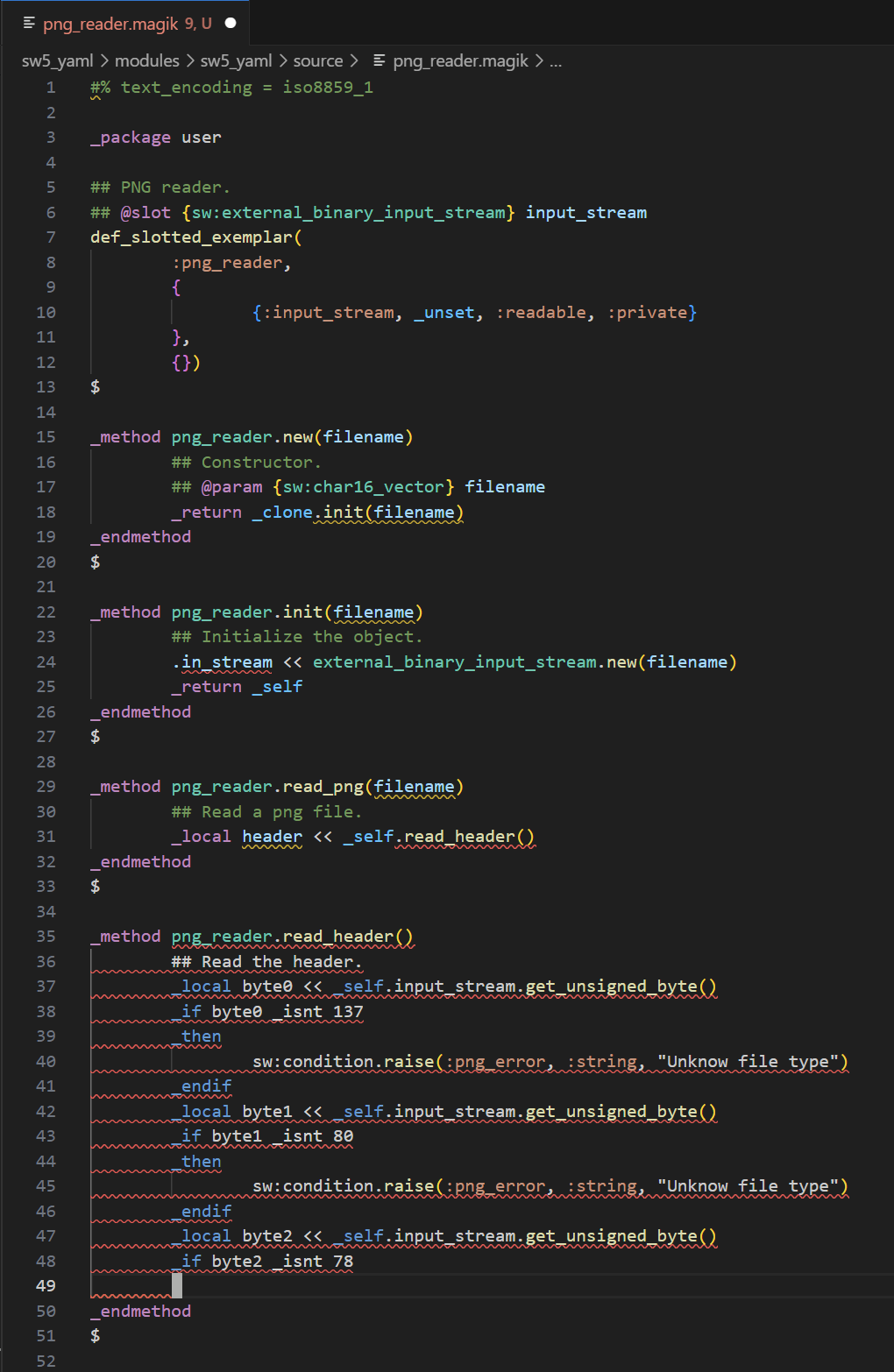894x1372 pixels.
Task: Open the first sw5_yaml breadcrumb folder
Action: (57, 61)
